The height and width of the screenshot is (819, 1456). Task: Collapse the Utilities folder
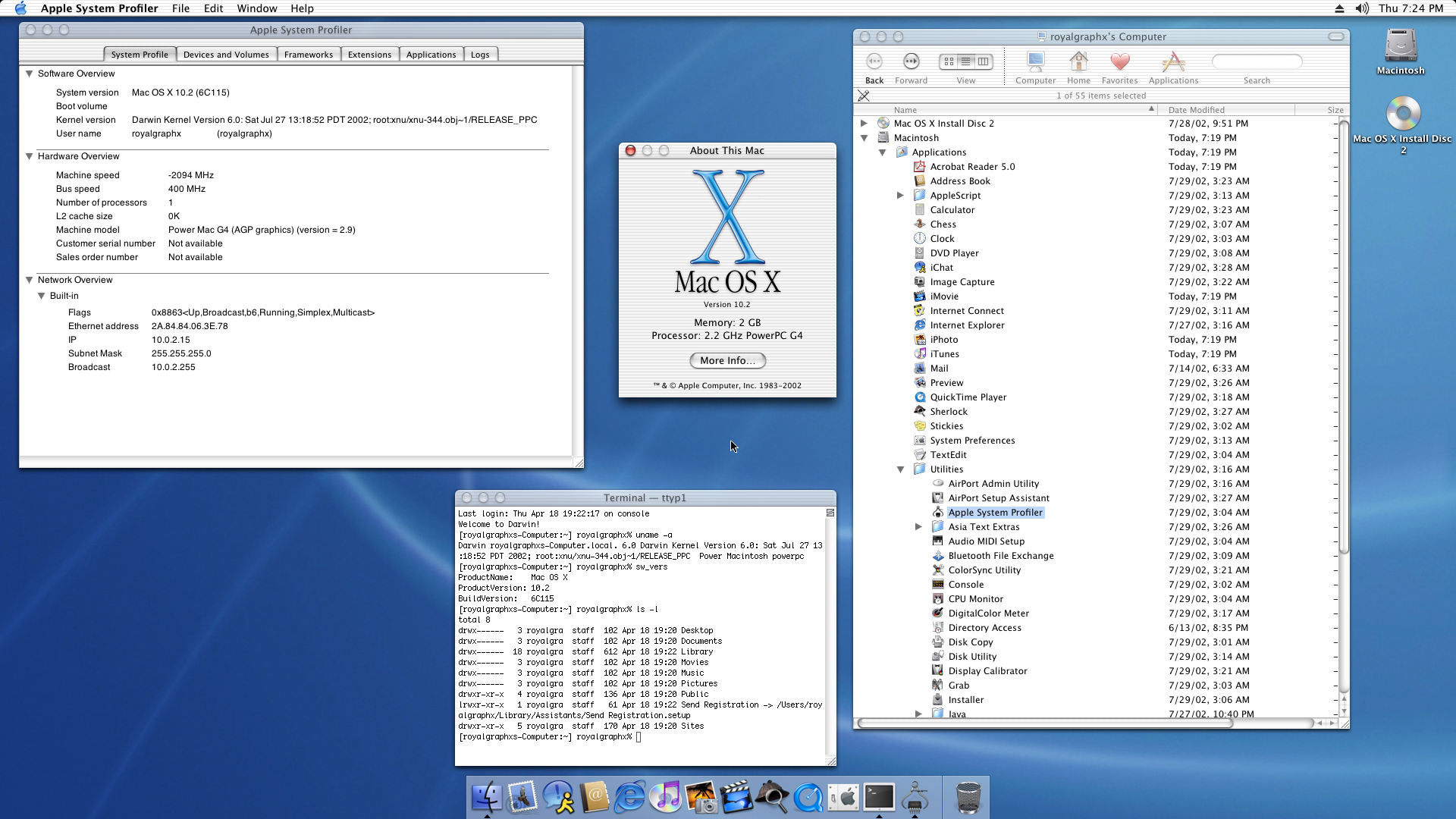tap(900, 469)
